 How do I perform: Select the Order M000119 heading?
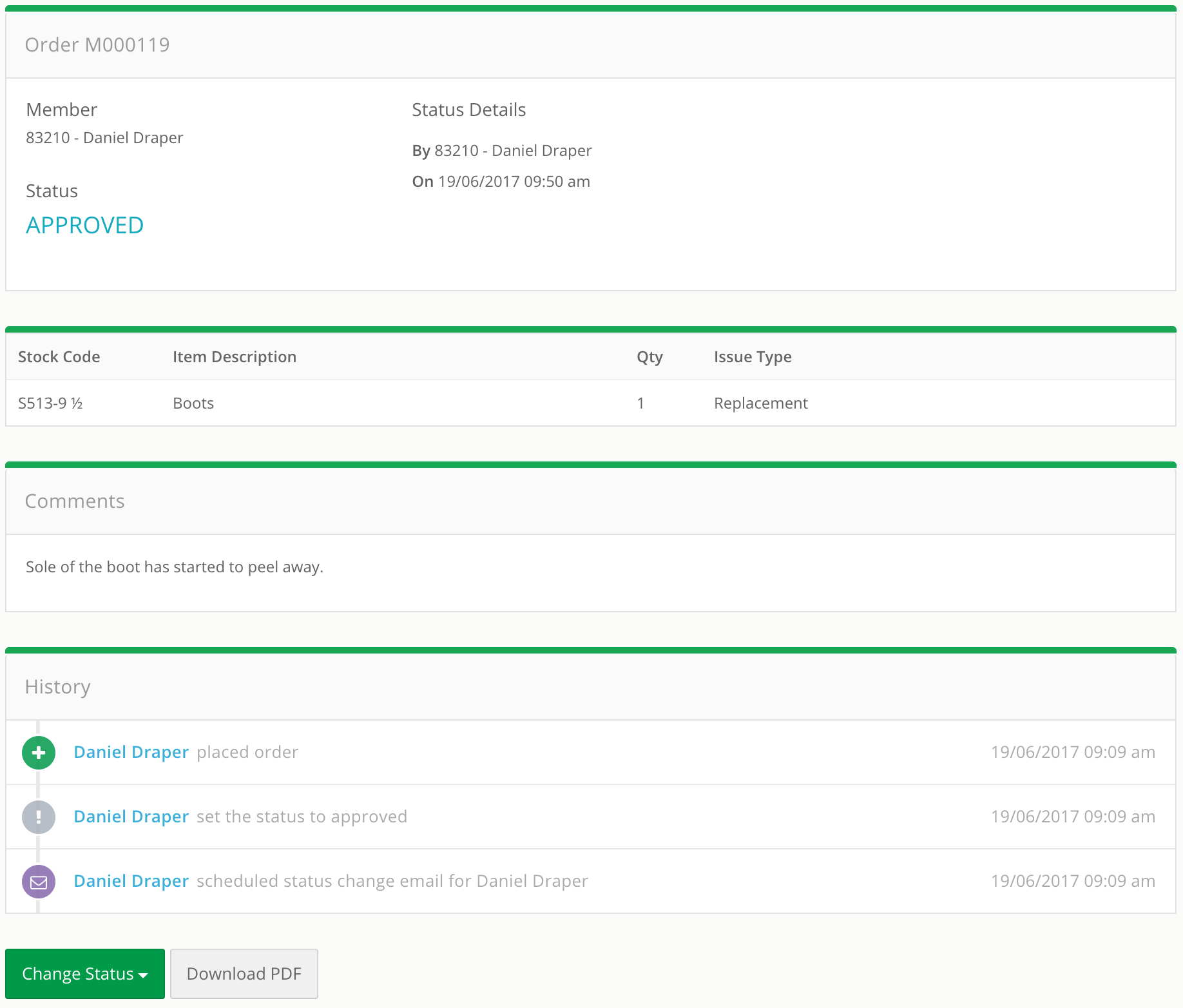97,44
